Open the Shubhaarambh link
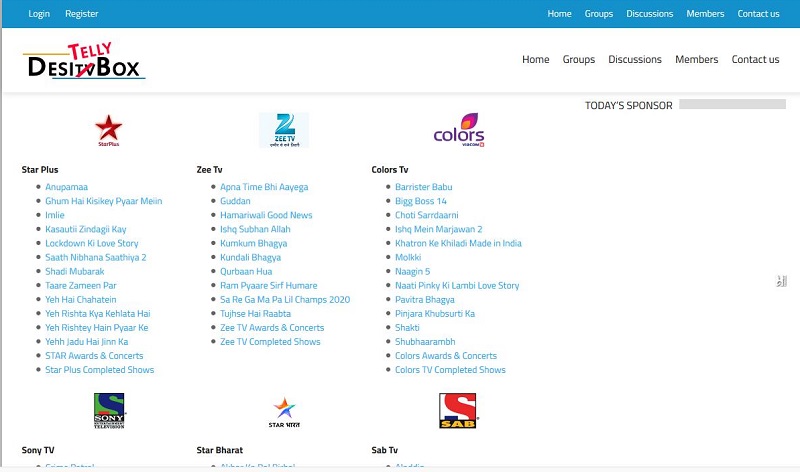Screen dimensions: 800x472 (425, 341)
